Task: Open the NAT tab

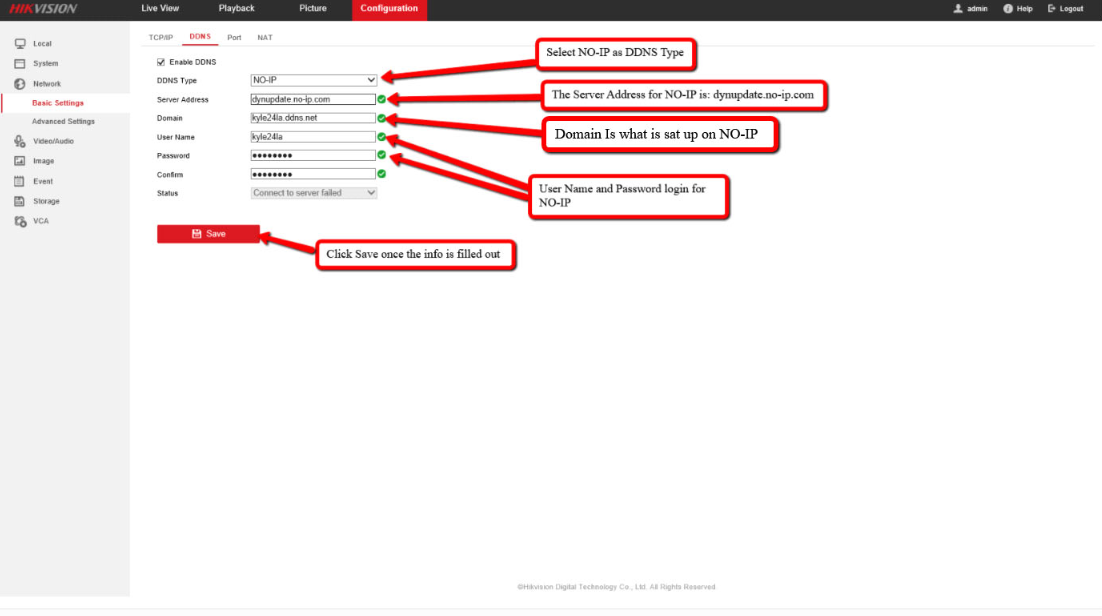Action: tap(265, 37)
